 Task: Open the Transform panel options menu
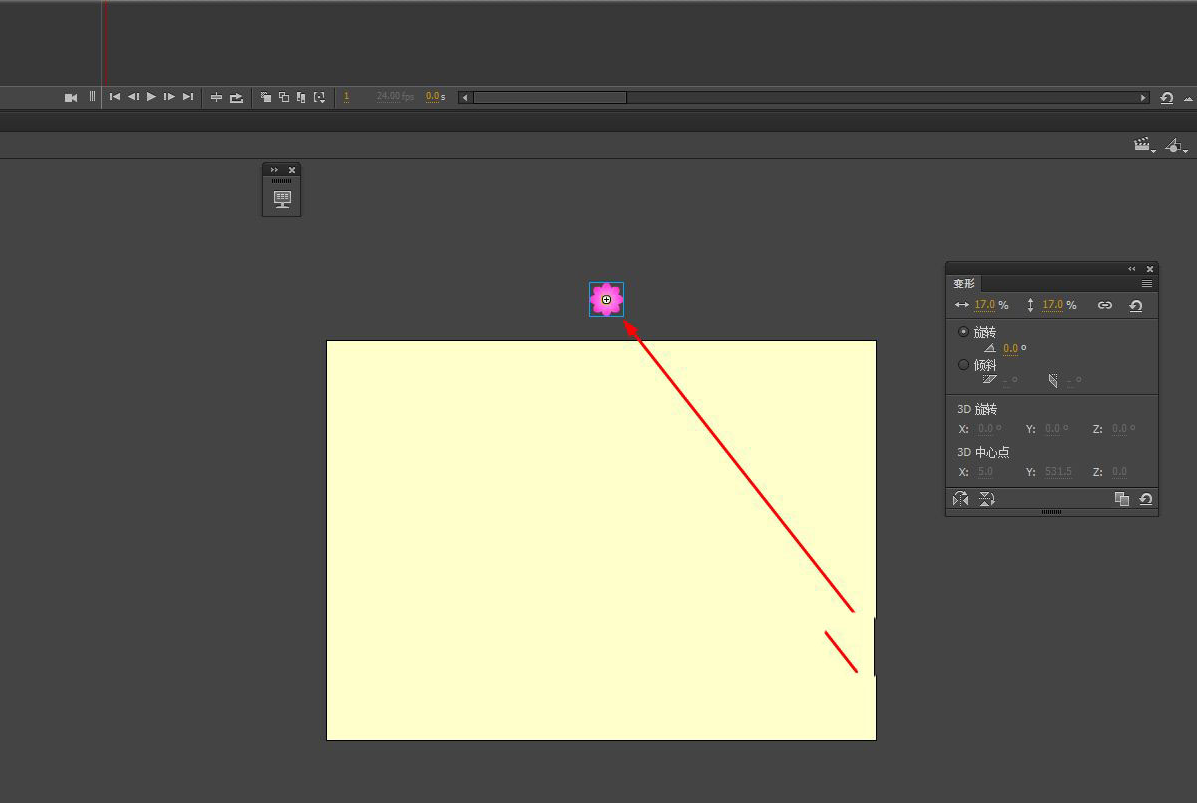click(1147, 284)
